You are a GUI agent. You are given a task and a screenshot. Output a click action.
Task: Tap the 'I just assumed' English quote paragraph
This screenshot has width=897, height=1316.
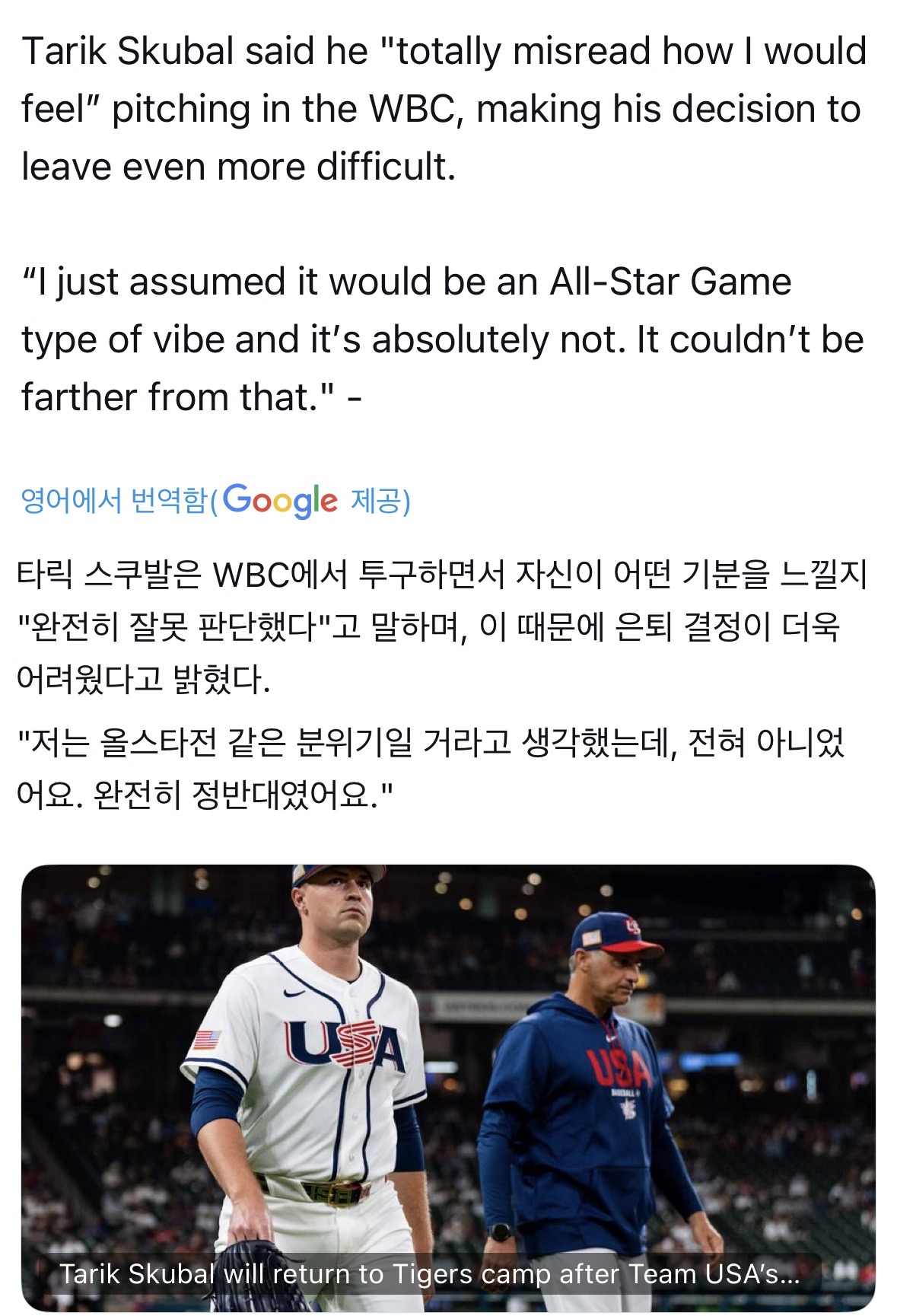point(442,339)
